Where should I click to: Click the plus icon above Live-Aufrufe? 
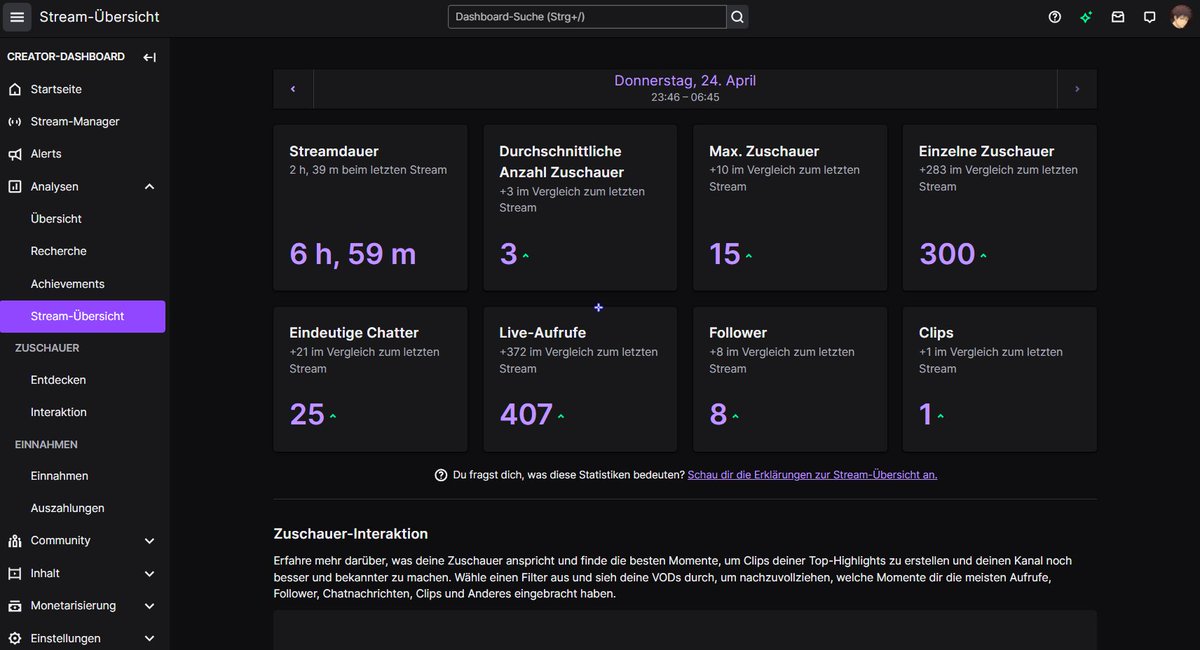click(x=598, y=307)
